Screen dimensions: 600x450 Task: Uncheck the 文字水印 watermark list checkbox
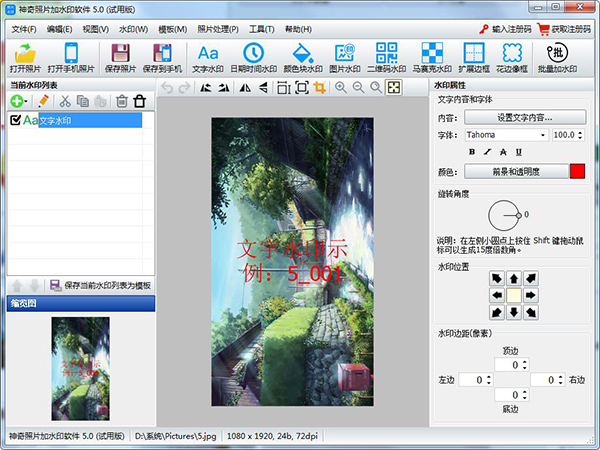click(x=15, y=120)
